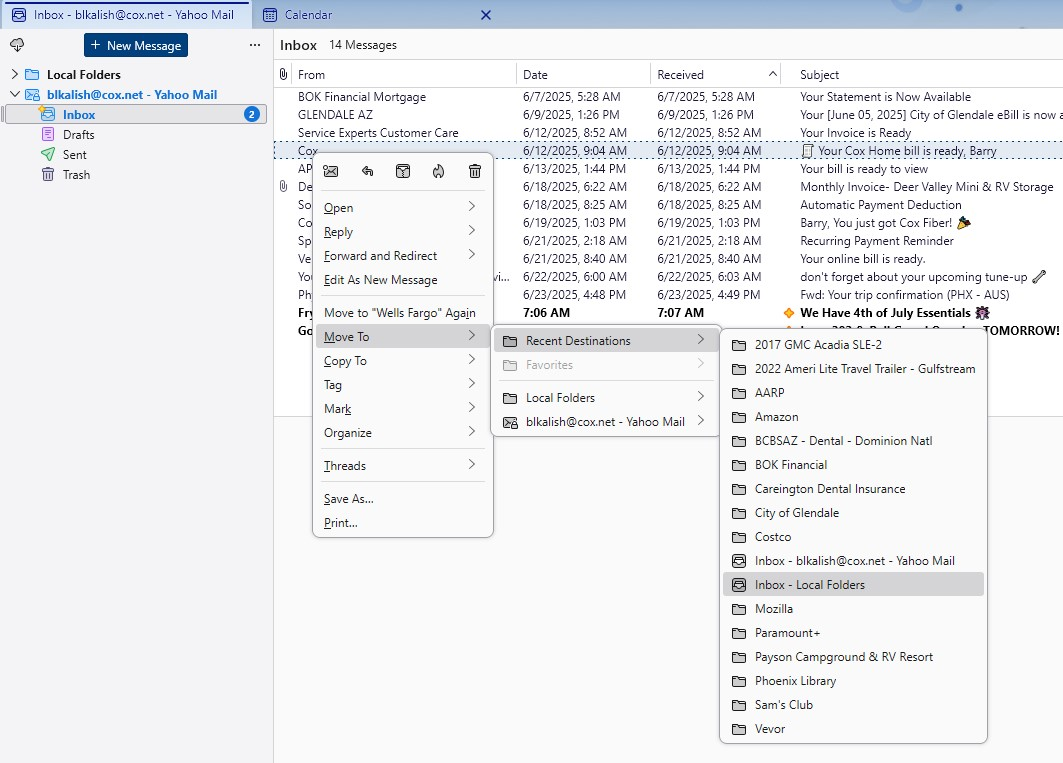Click Recent Destinations in the Move To submenu
Image resolution: width=1063 pixels, height=763 pixels.
pos(605,340)
